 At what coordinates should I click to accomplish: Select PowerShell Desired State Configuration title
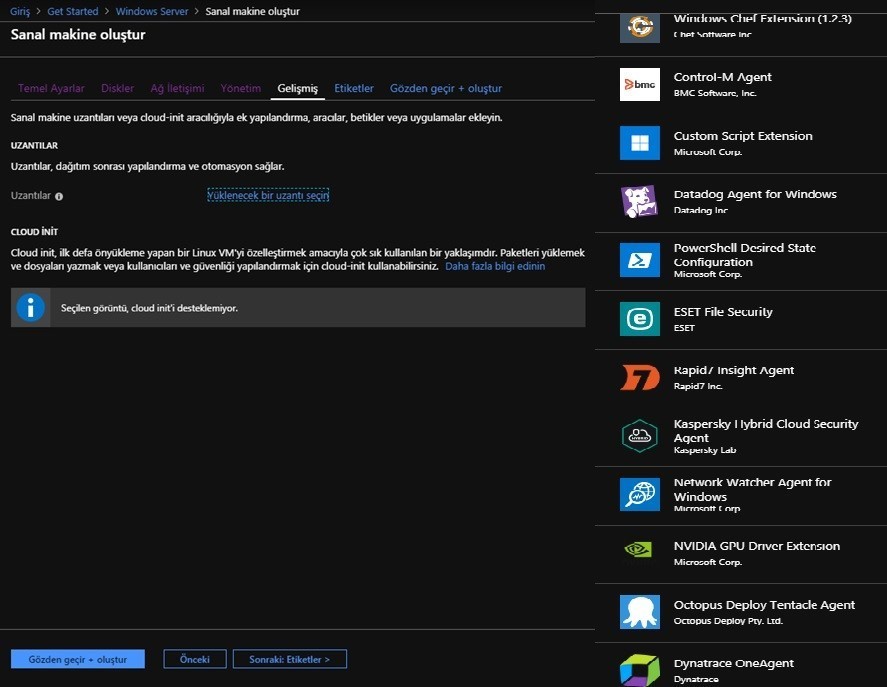click(744, 255)
